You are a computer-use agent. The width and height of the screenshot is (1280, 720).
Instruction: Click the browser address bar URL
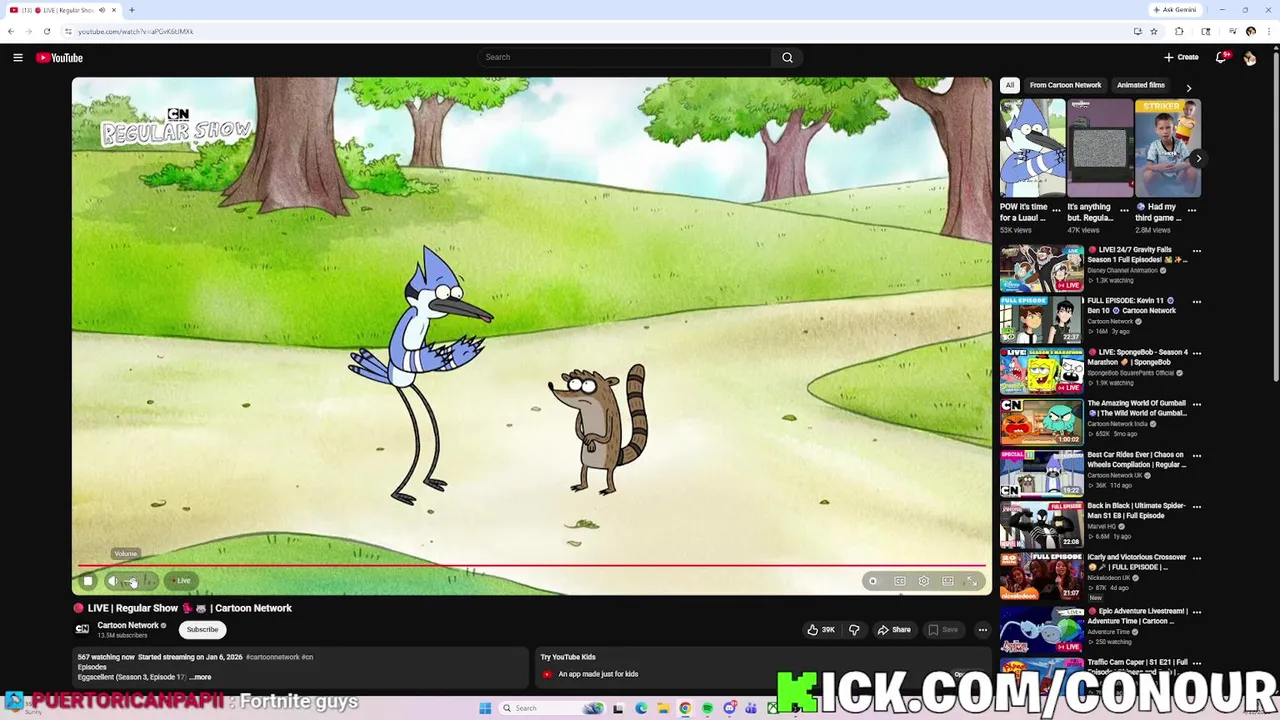pos(136,31)
